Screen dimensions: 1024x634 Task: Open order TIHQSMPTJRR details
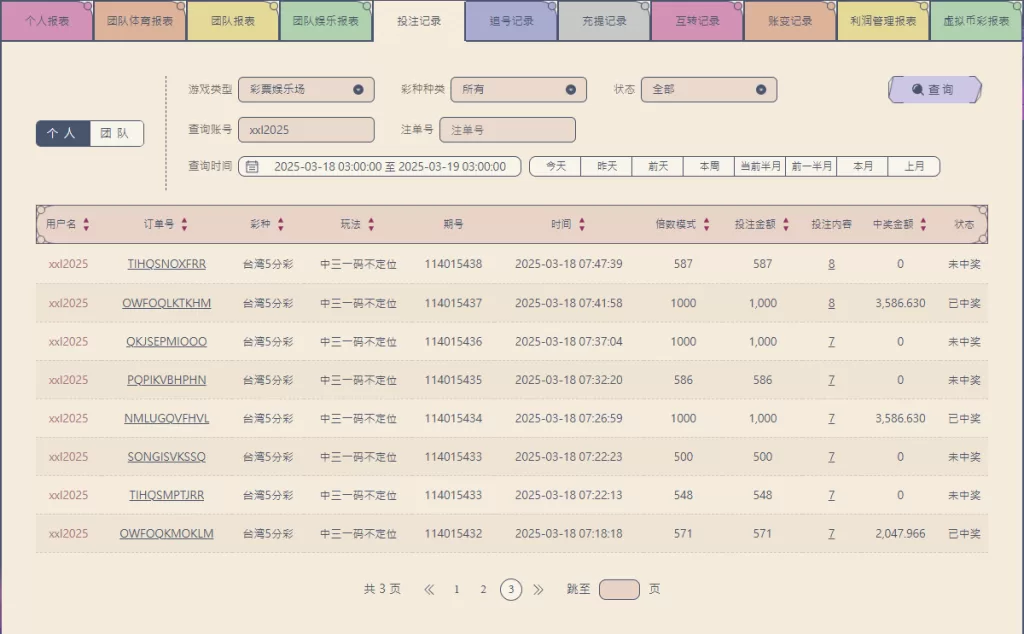click(167, 495)
